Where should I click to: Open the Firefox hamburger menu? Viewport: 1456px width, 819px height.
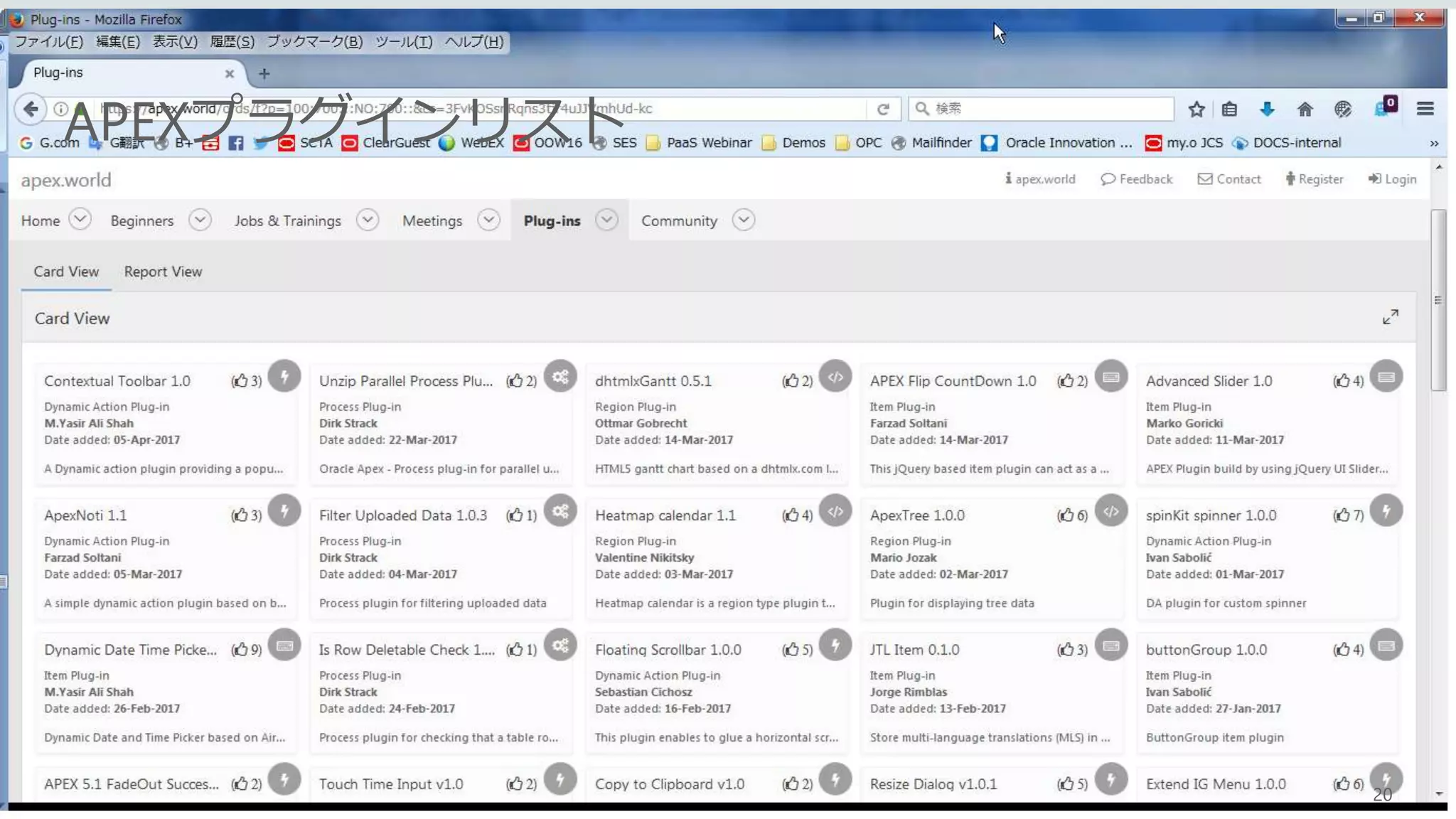pyautogui.click(x=1425, y=109)
